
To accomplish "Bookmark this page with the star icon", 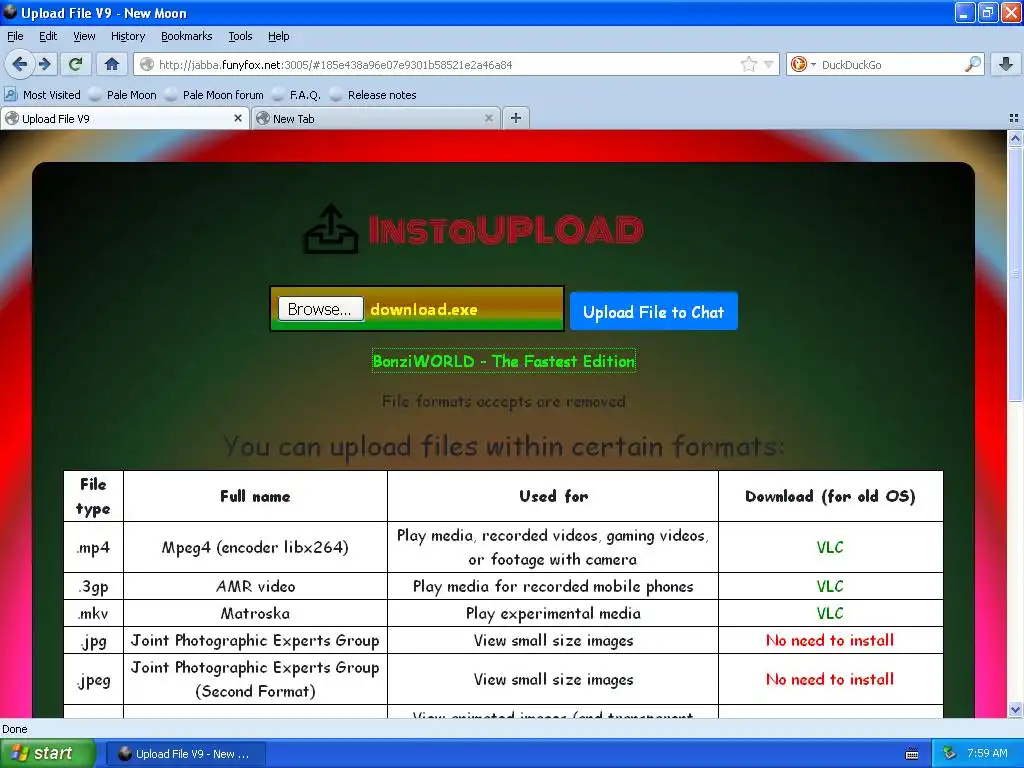I will (748, 64).
